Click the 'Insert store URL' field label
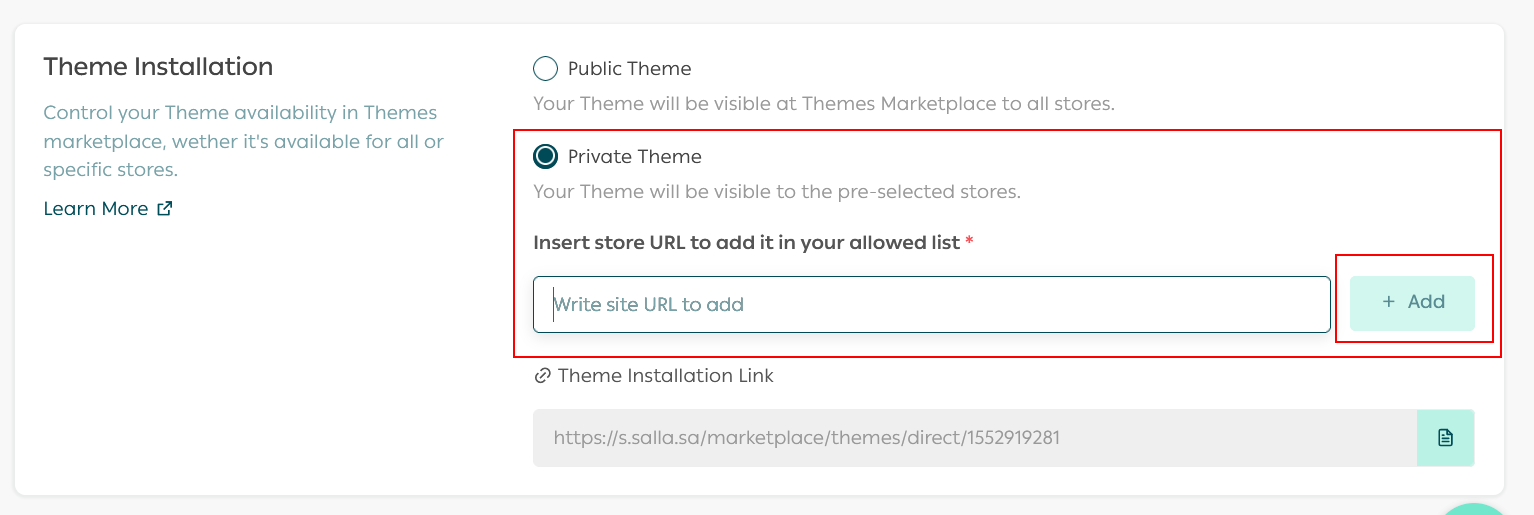The width and height of the screenshot is (1534, 515). pos(746,243)
